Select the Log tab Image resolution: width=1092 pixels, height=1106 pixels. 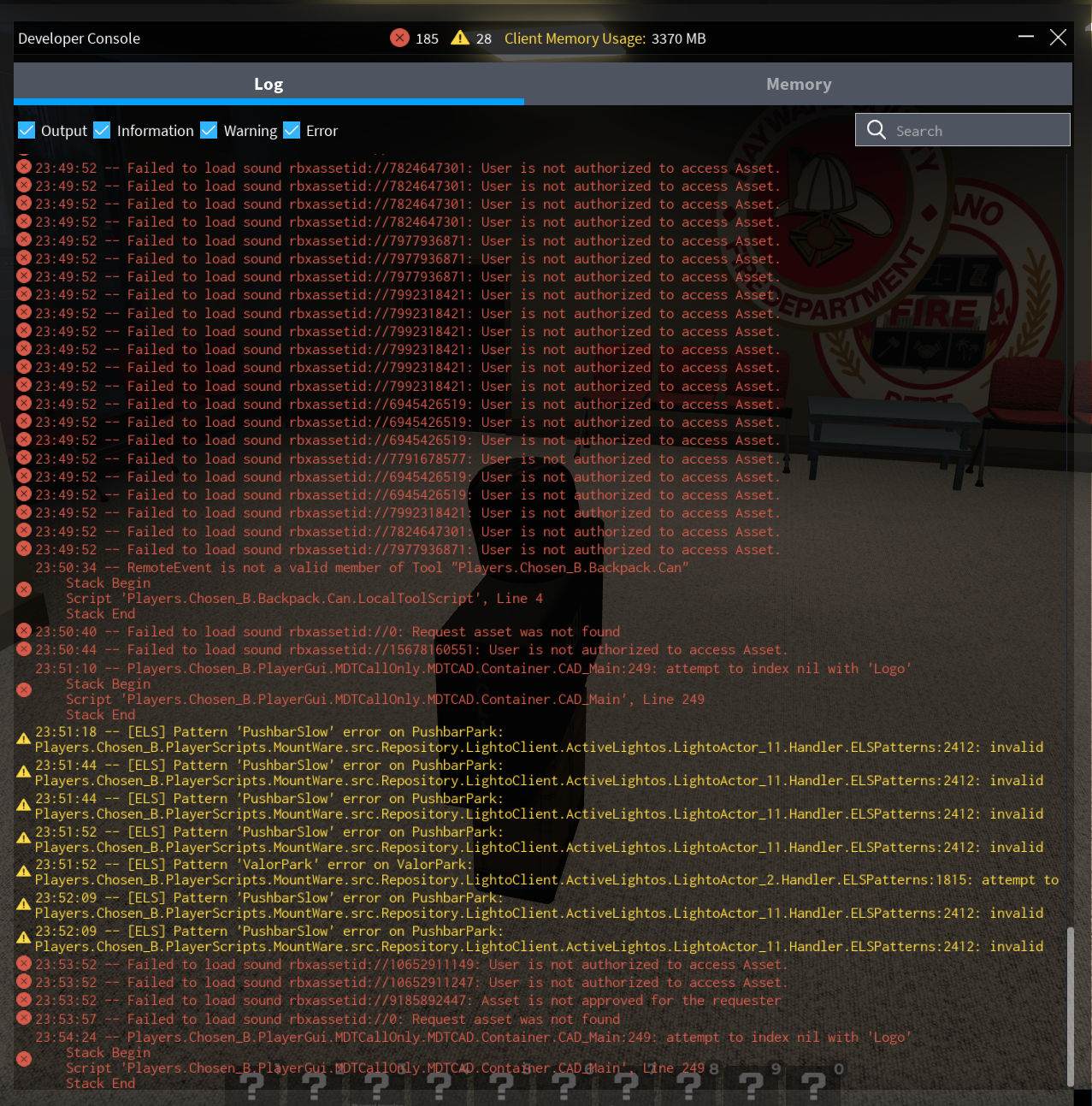(269, 84)
